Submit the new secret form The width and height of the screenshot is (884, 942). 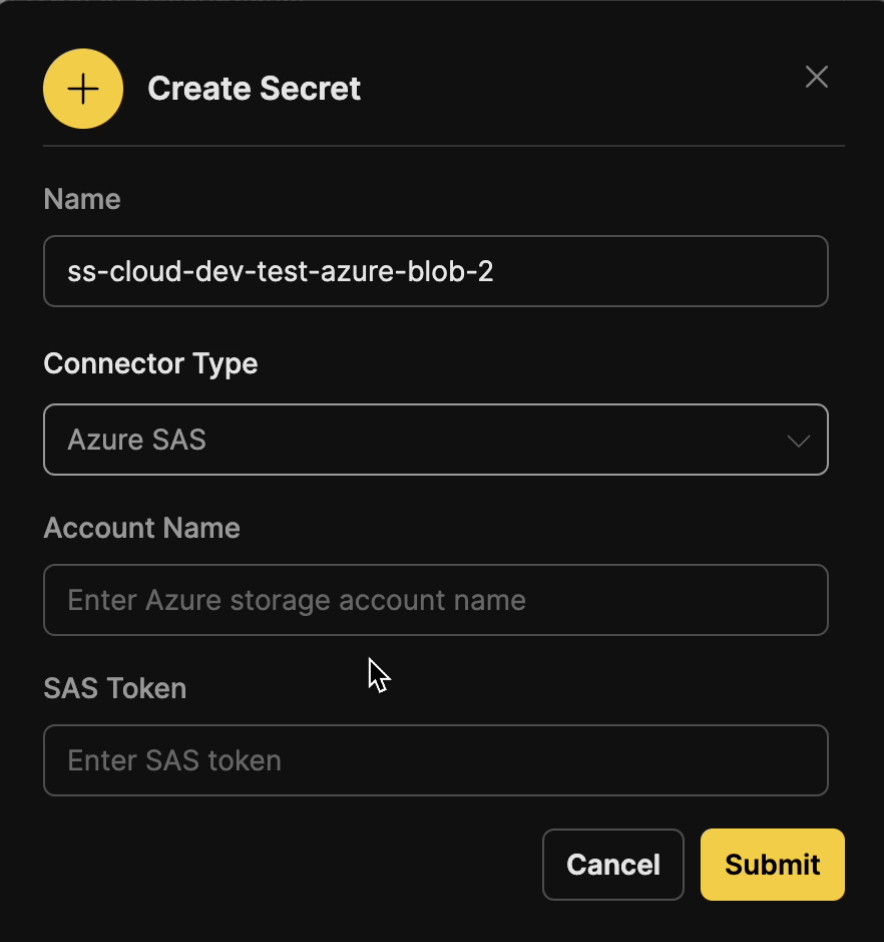click(772, 864)
